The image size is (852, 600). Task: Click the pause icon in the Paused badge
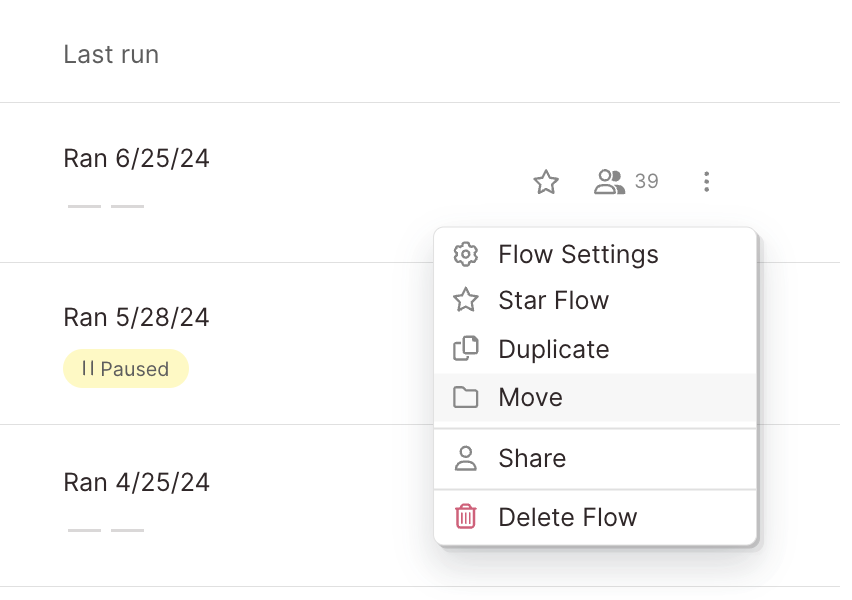88,369
